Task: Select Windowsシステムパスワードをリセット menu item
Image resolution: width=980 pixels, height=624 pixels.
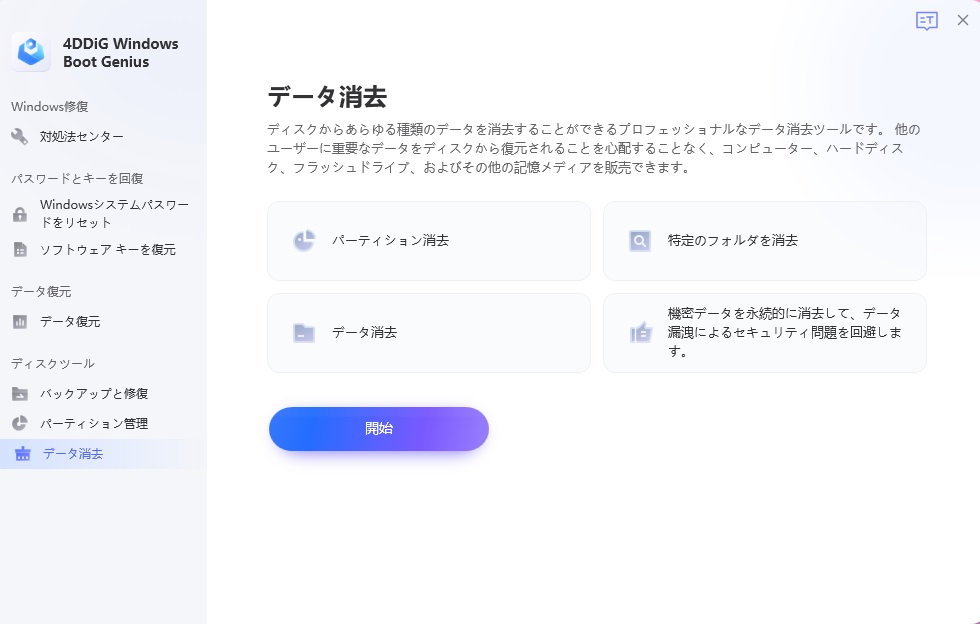Action: pyautogui.click(x=114, y=214)
